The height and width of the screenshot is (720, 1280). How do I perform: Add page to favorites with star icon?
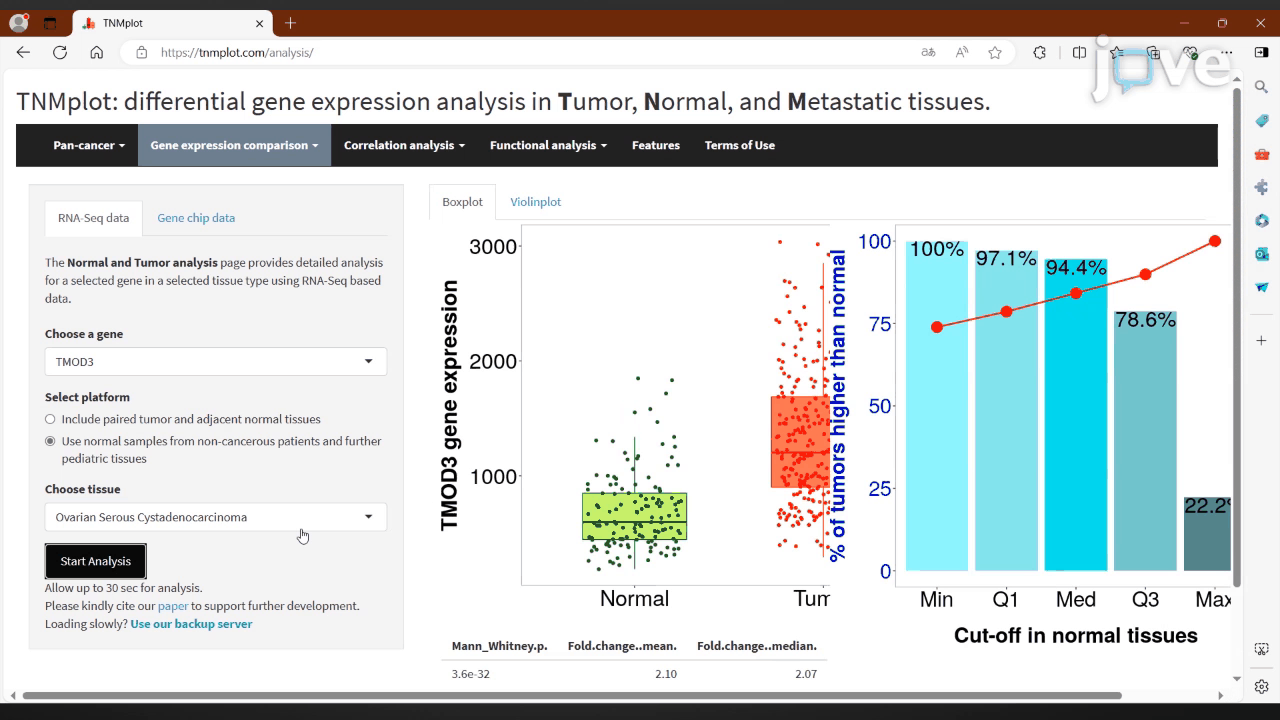[x=995, y=53]
